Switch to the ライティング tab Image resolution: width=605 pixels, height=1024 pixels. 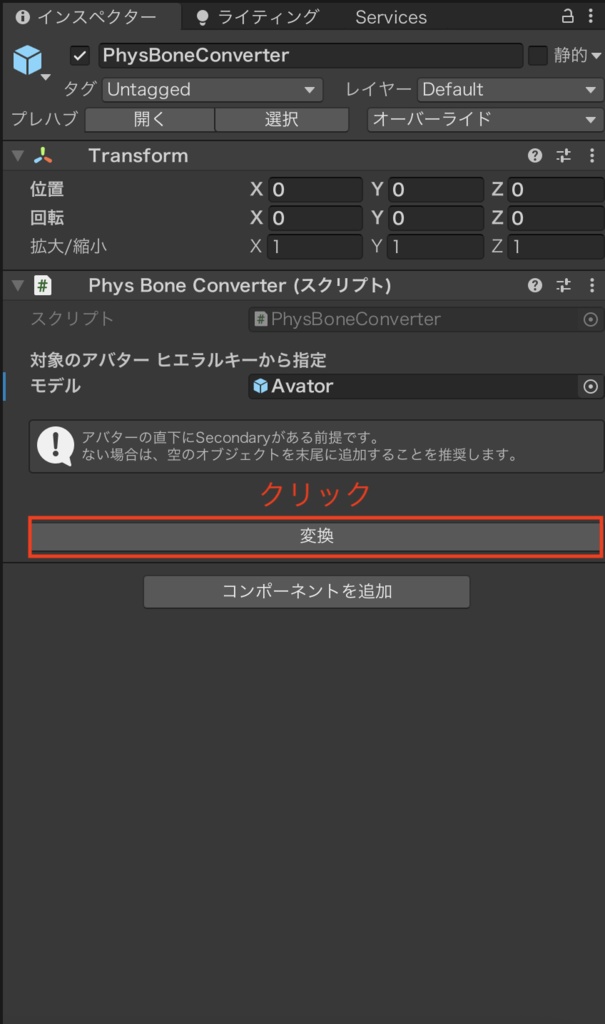coord(259,17)
